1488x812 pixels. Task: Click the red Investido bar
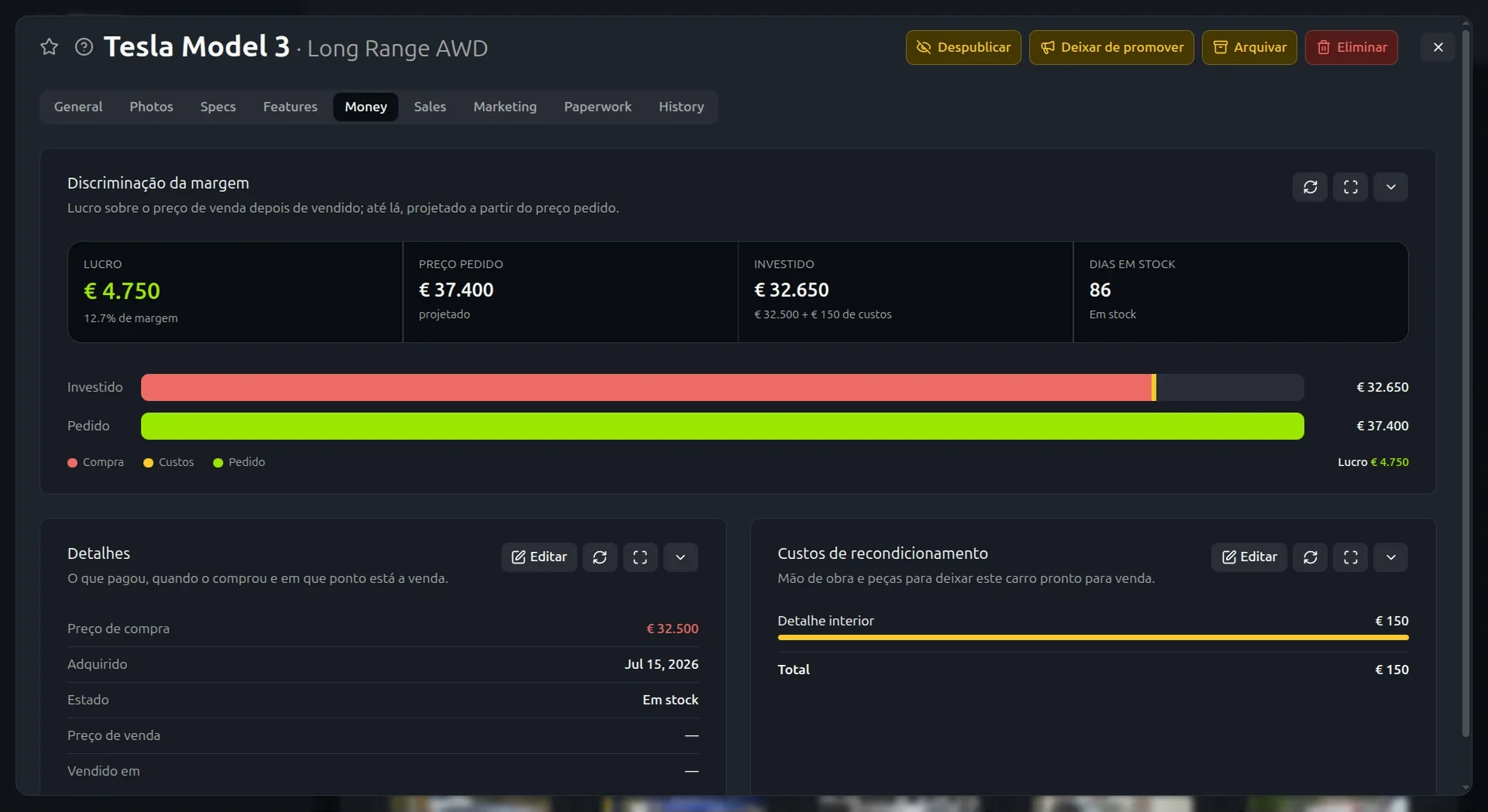[646, 387]
